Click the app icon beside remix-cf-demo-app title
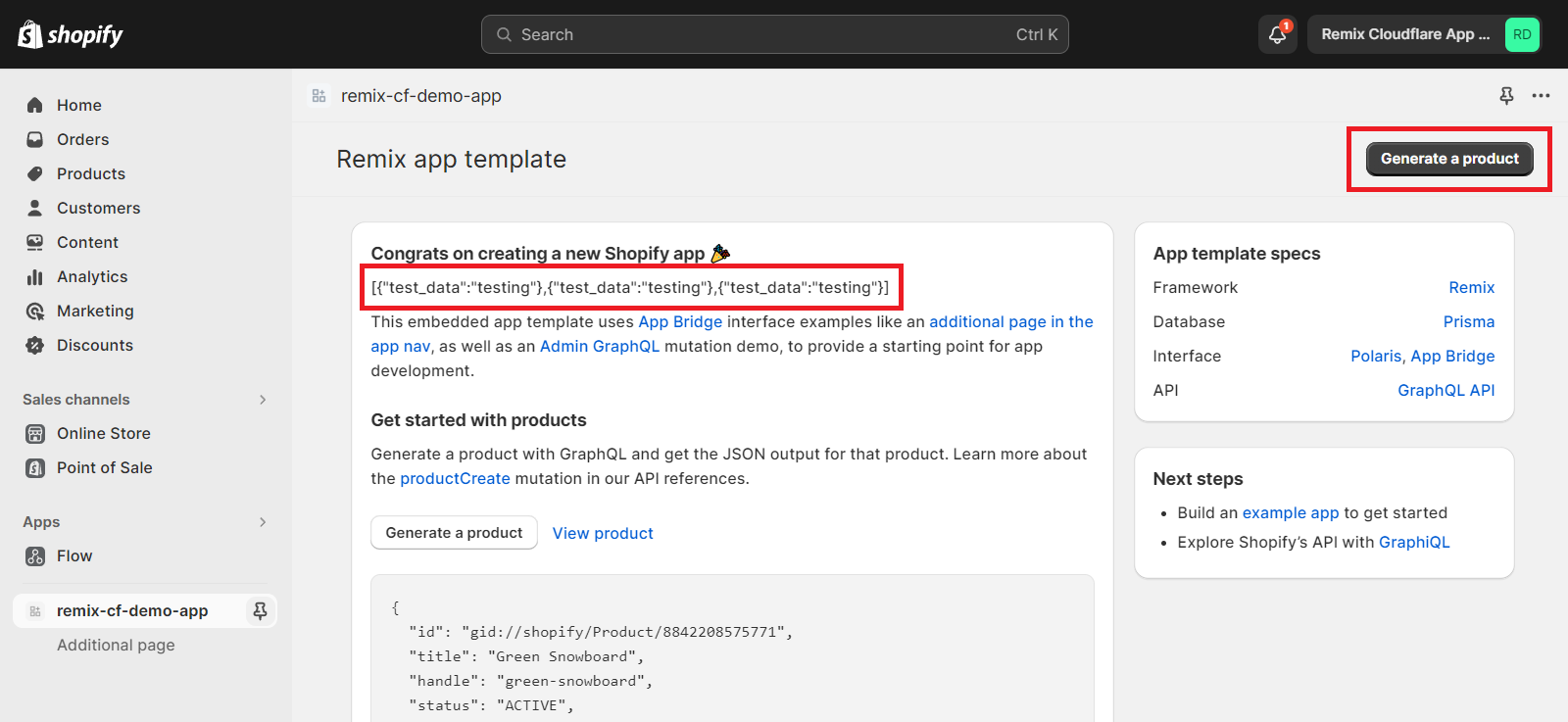Viewport: 1568px width, 722px height. (318, 95)
